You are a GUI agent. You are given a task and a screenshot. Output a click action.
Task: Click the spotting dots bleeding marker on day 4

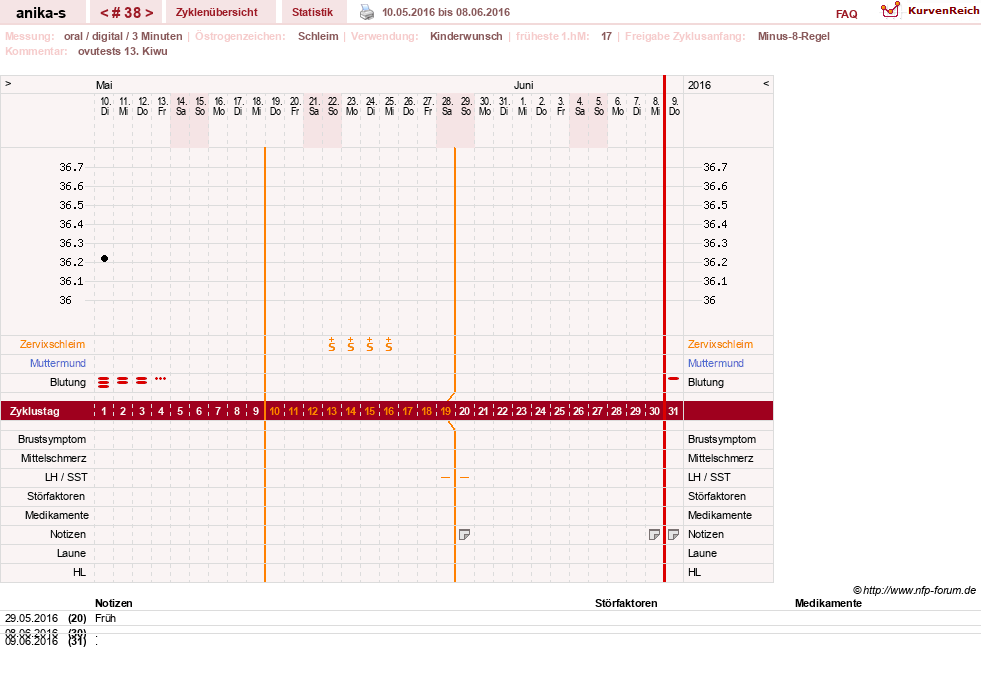[x=161, y=379]
